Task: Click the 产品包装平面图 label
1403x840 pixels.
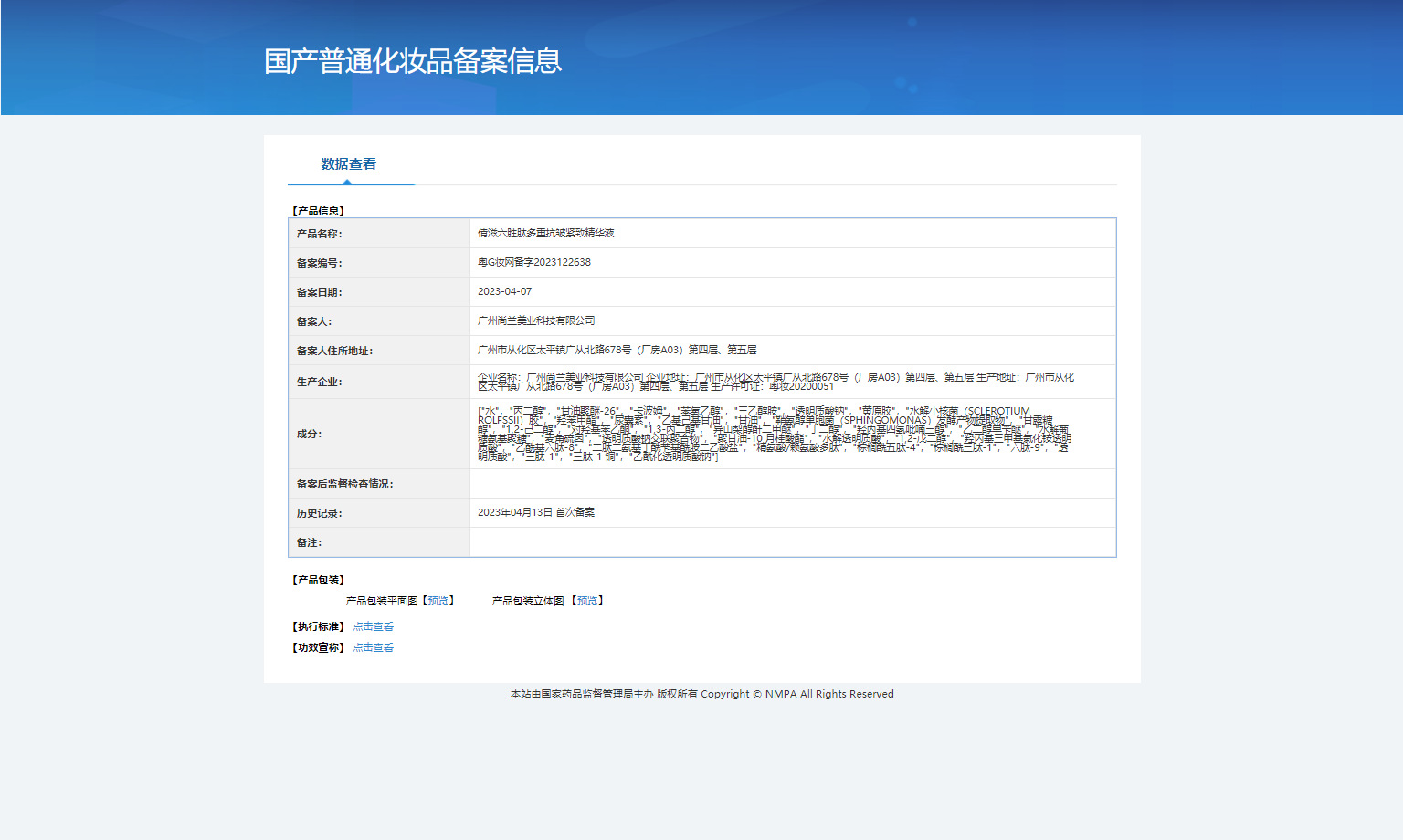Action: [382, 601]
